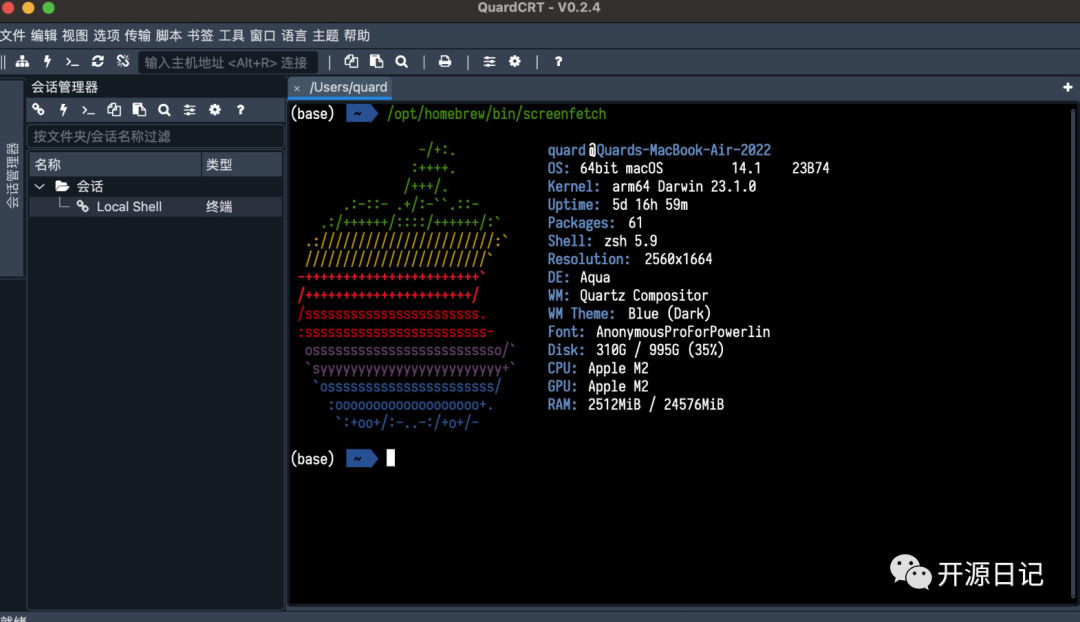
Task: Click paste icon in session manager toolbar
Action: tap(139, 110)
